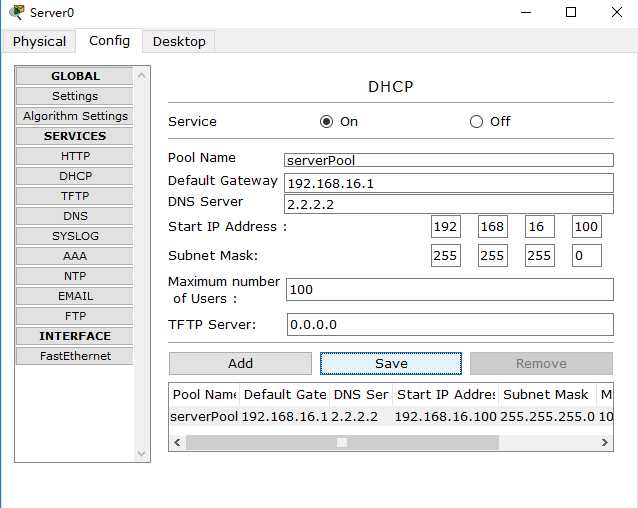
Task: Click the Add pool button
Action: [x=240, y=363]
